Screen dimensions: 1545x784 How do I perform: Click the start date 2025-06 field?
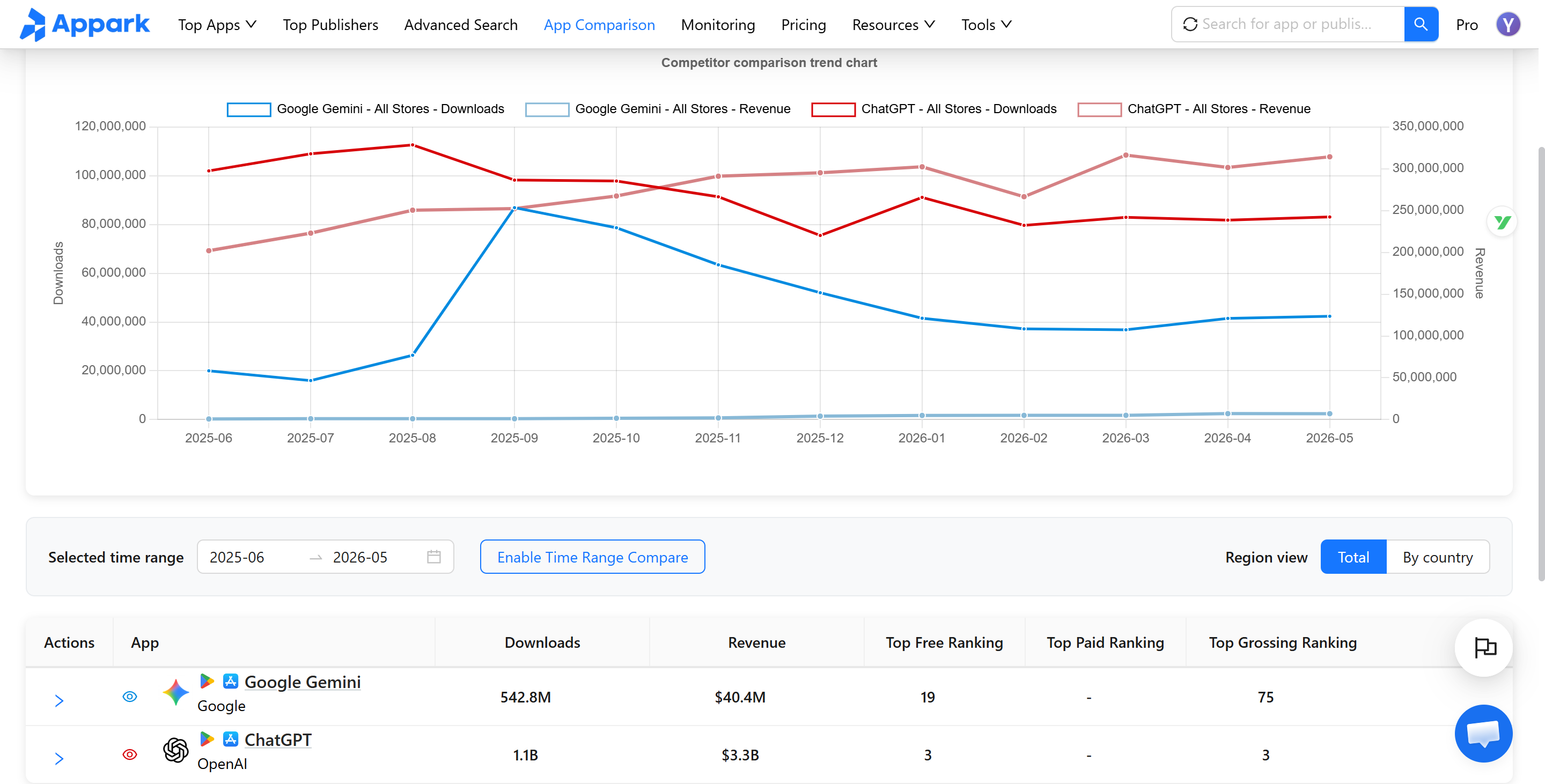click(253, 557)
